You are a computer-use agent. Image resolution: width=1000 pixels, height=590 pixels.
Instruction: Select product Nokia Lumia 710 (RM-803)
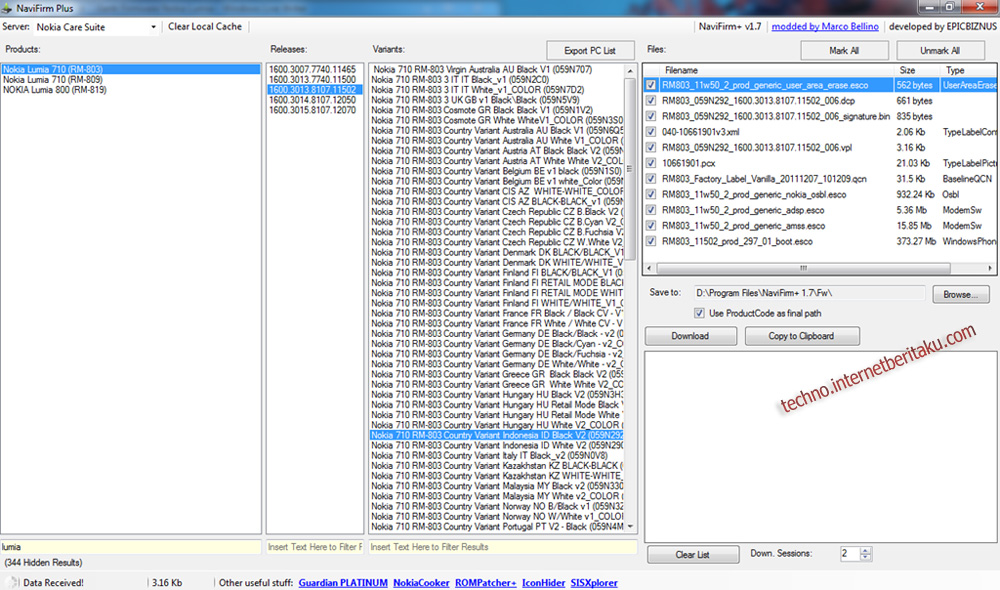pos(131,69)
